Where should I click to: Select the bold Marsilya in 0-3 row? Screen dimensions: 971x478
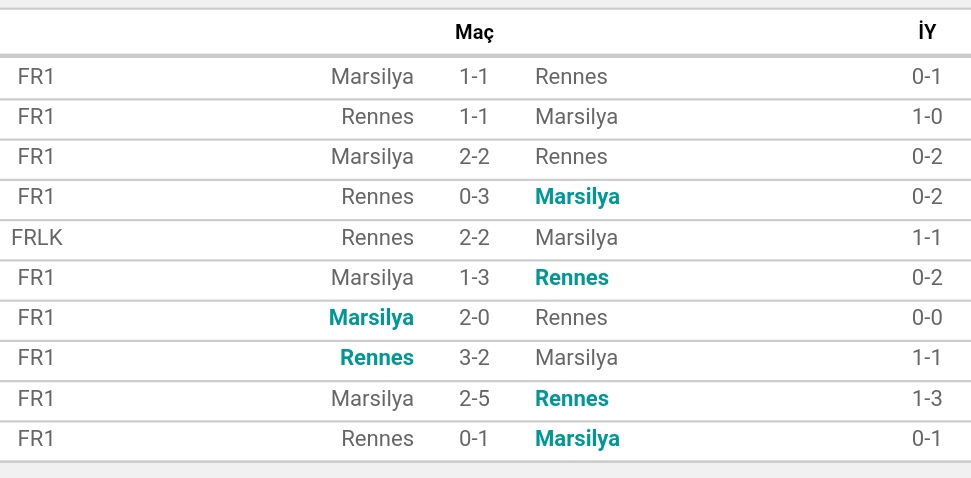577,197
